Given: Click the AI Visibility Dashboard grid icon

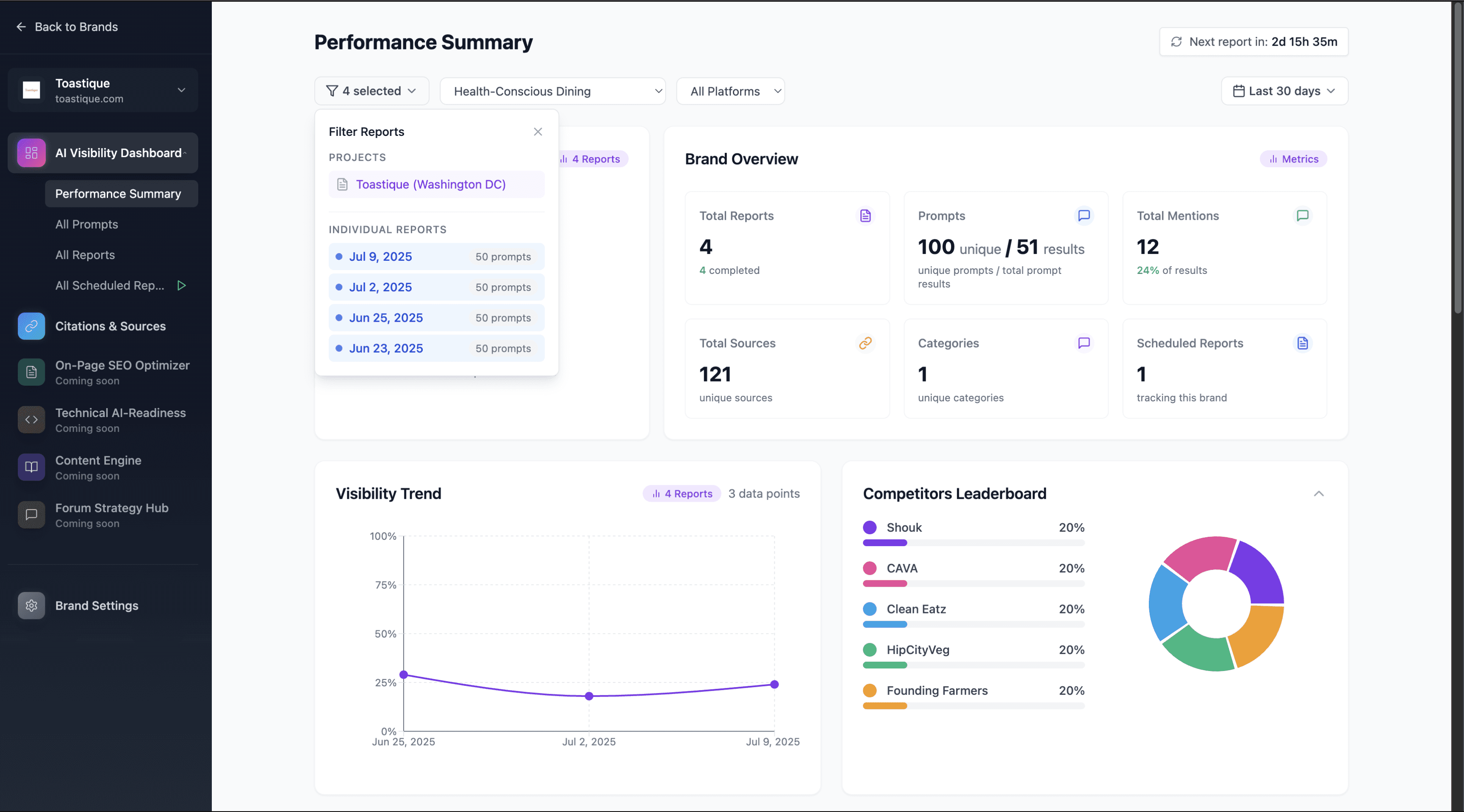Looking at the screenshot, I should [31, 153].
